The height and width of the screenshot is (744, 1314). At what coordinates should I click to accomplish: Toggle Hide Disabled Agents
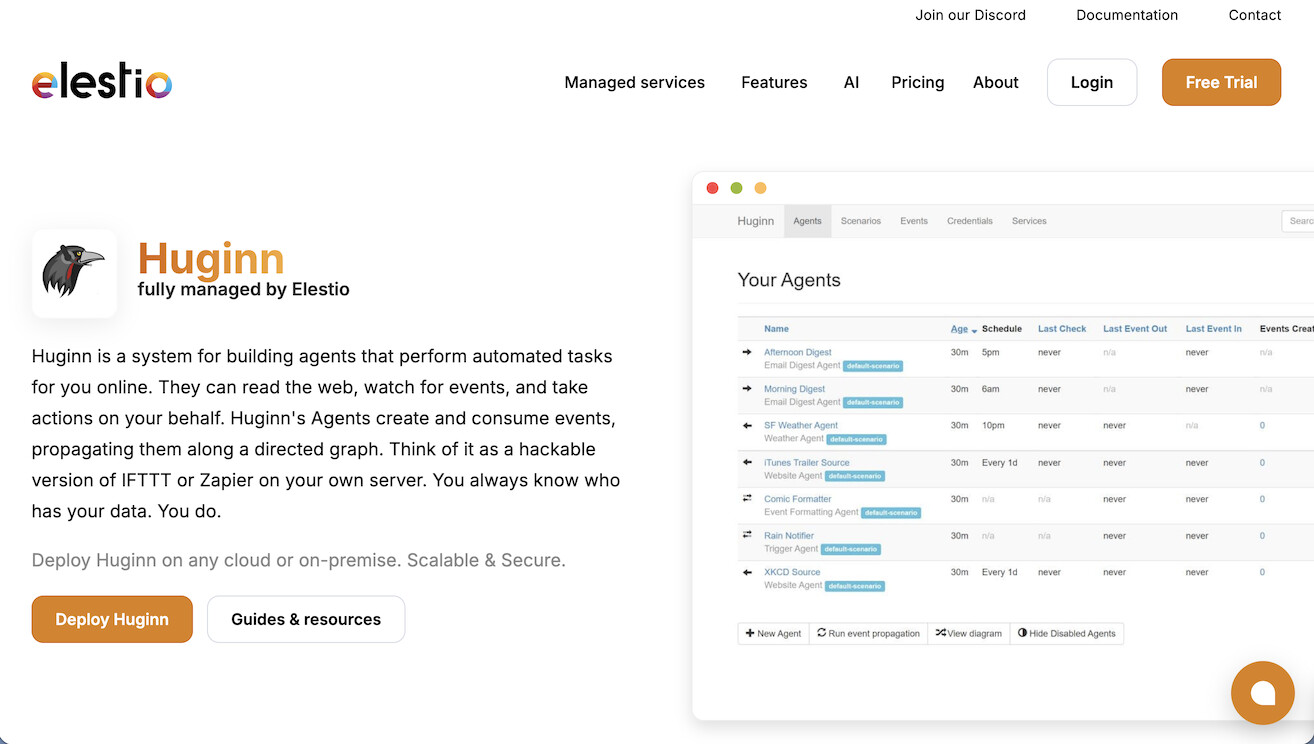(x=1067, y=633)
